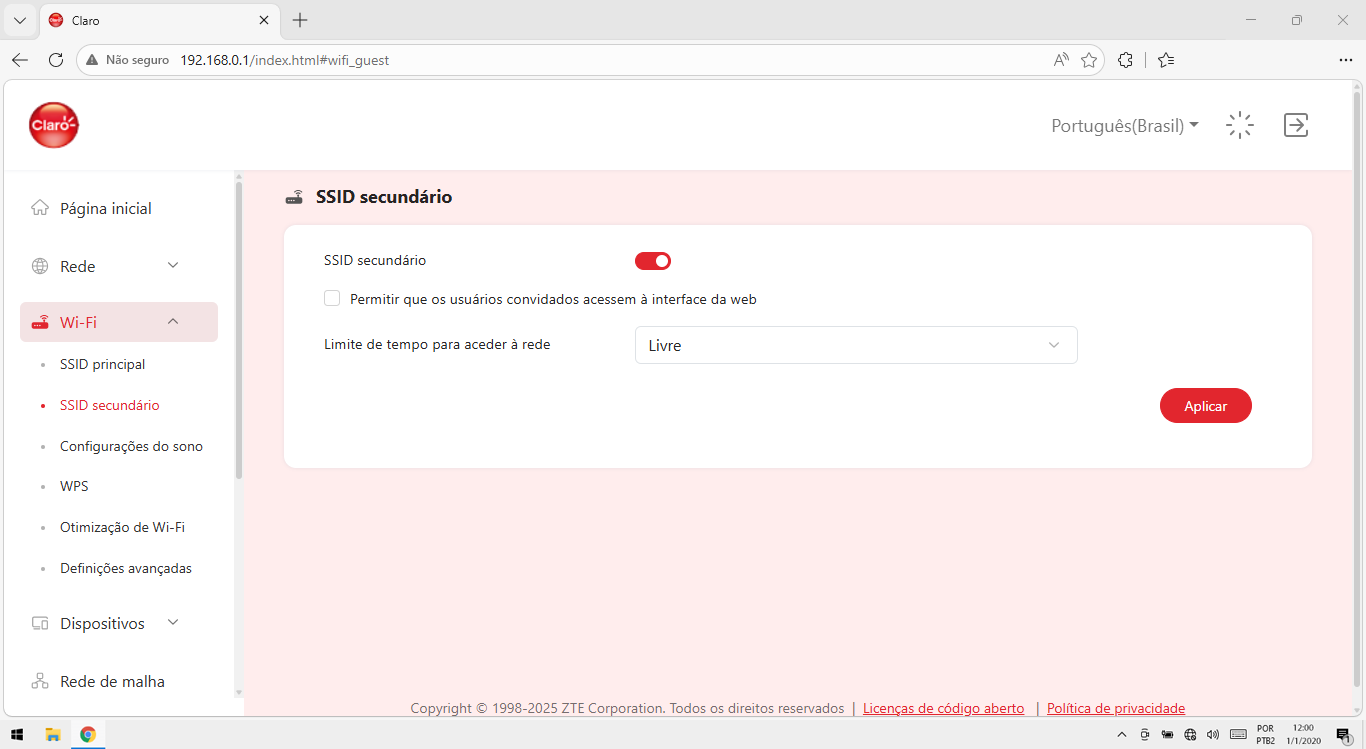Click the browser back arrow
1366x749 pixels.
pos(20,60)
